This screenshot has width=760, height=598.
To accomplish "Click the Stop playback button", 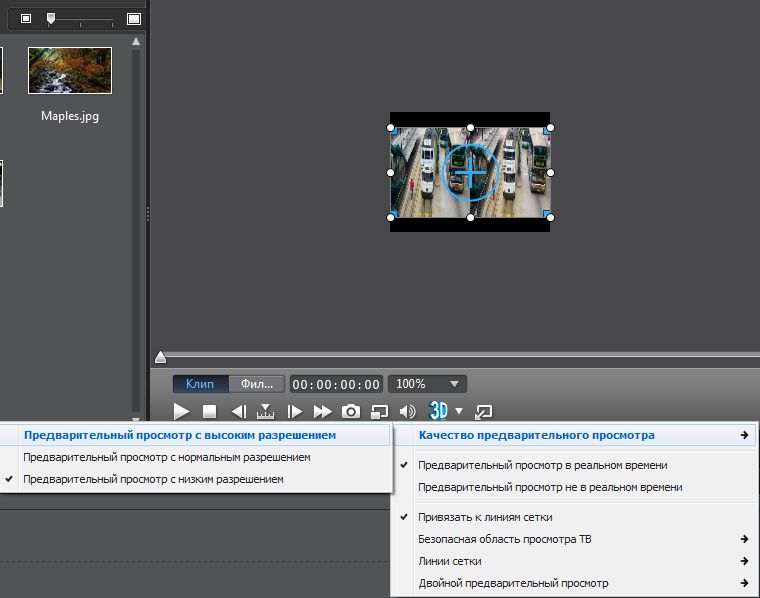I will coord(209,411).
